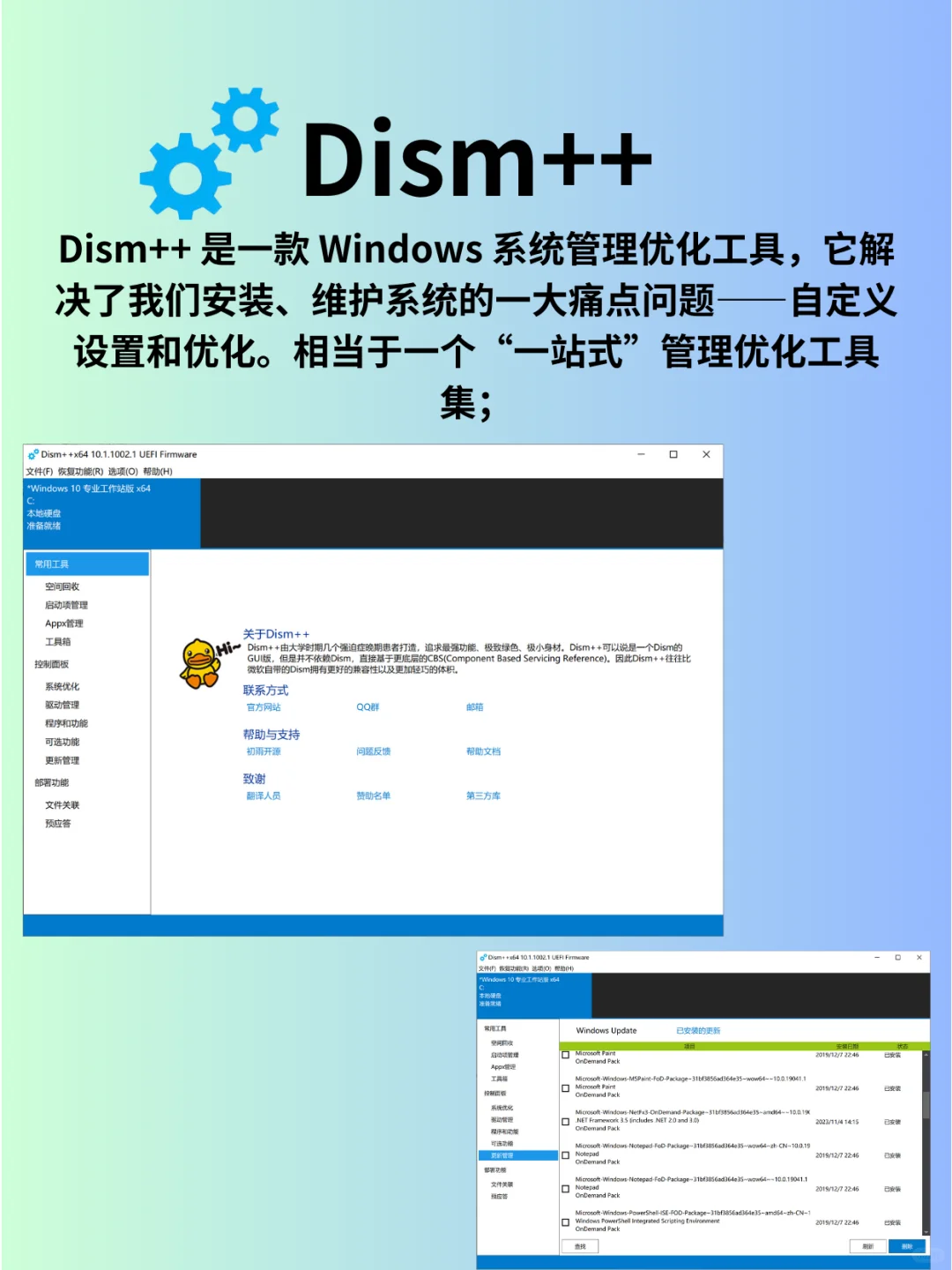
Task: Click the down arrow of update list scrollbar
Action: [x=926, y=1231]
